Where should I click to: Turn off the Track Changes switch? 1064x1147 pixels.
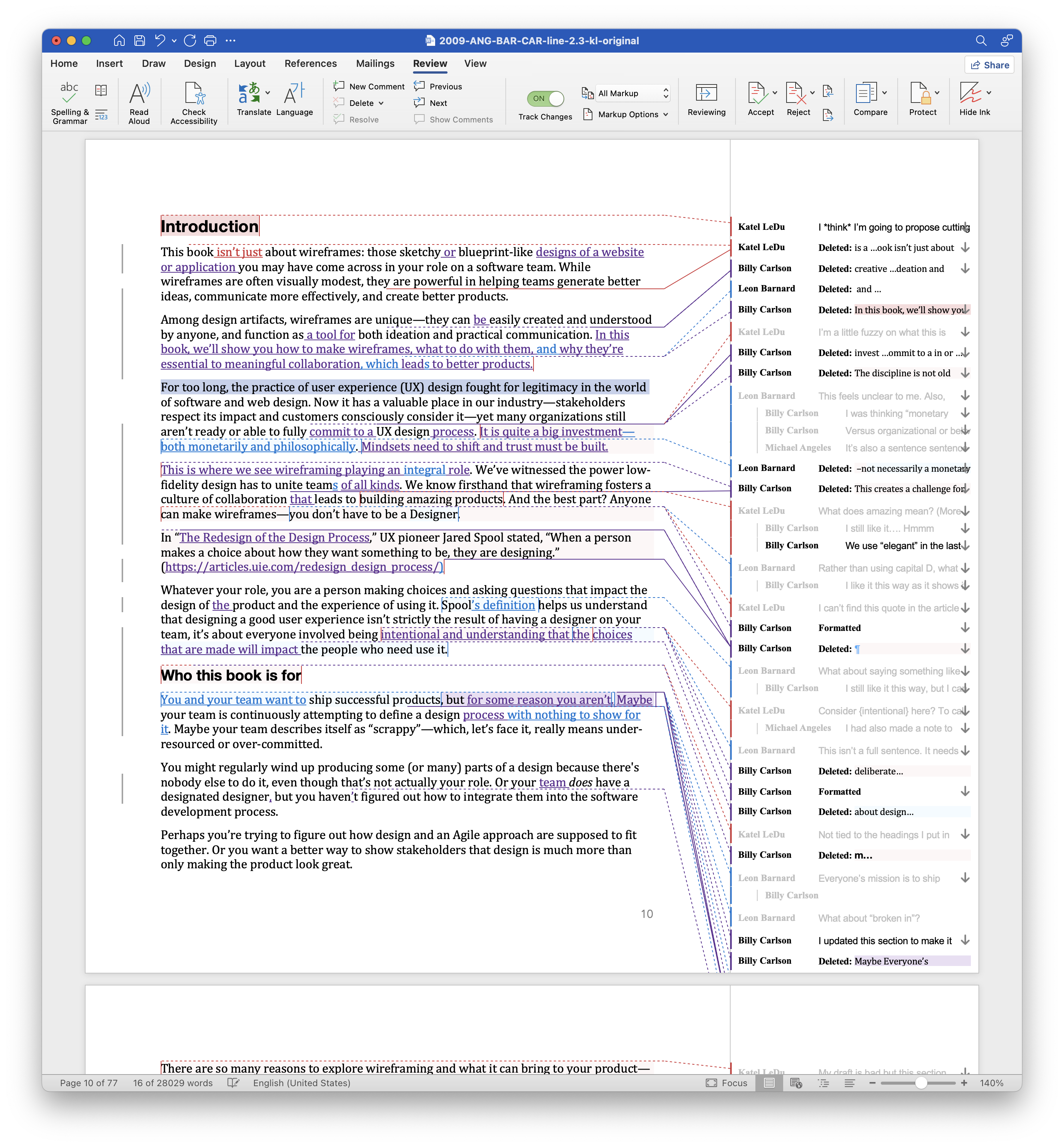(x=545, y=98)
